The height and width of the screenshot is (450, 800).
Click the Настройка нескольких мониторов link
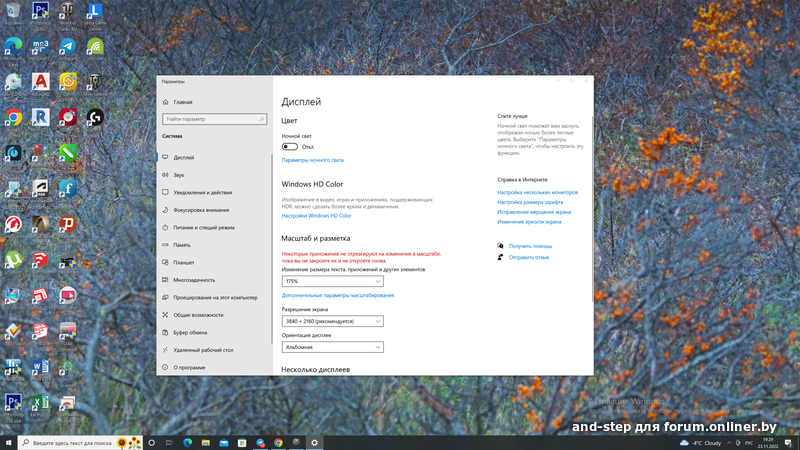(537, 192)
